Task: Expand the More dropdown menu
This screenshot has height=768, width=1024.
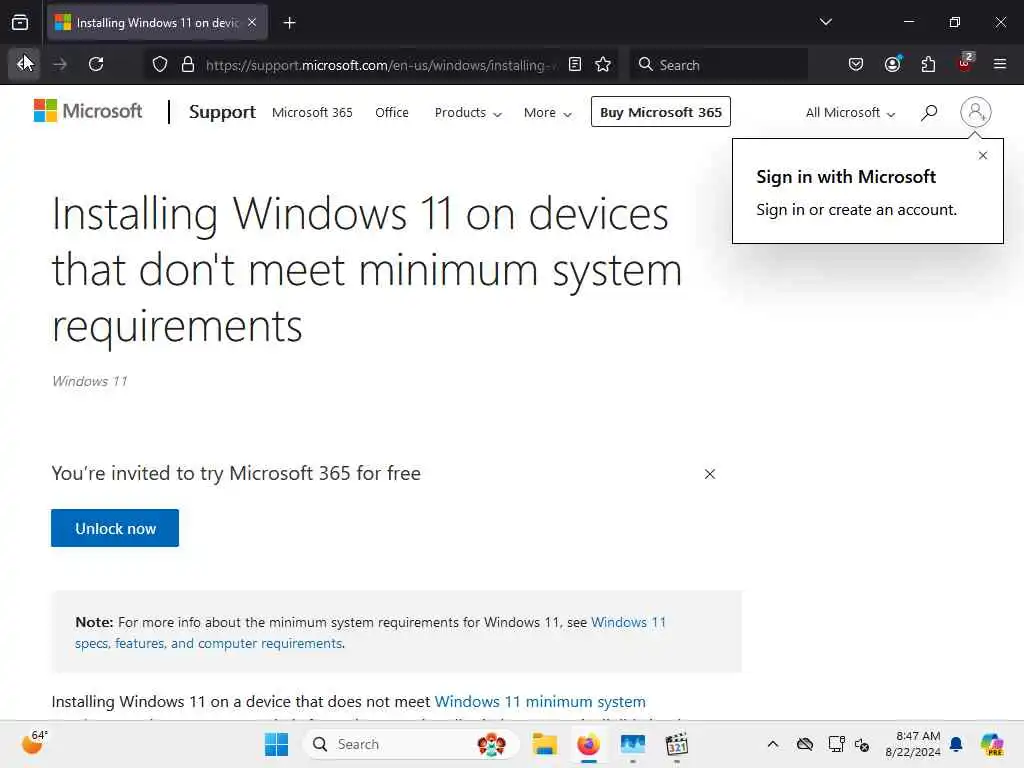Action: coord(547,112)
